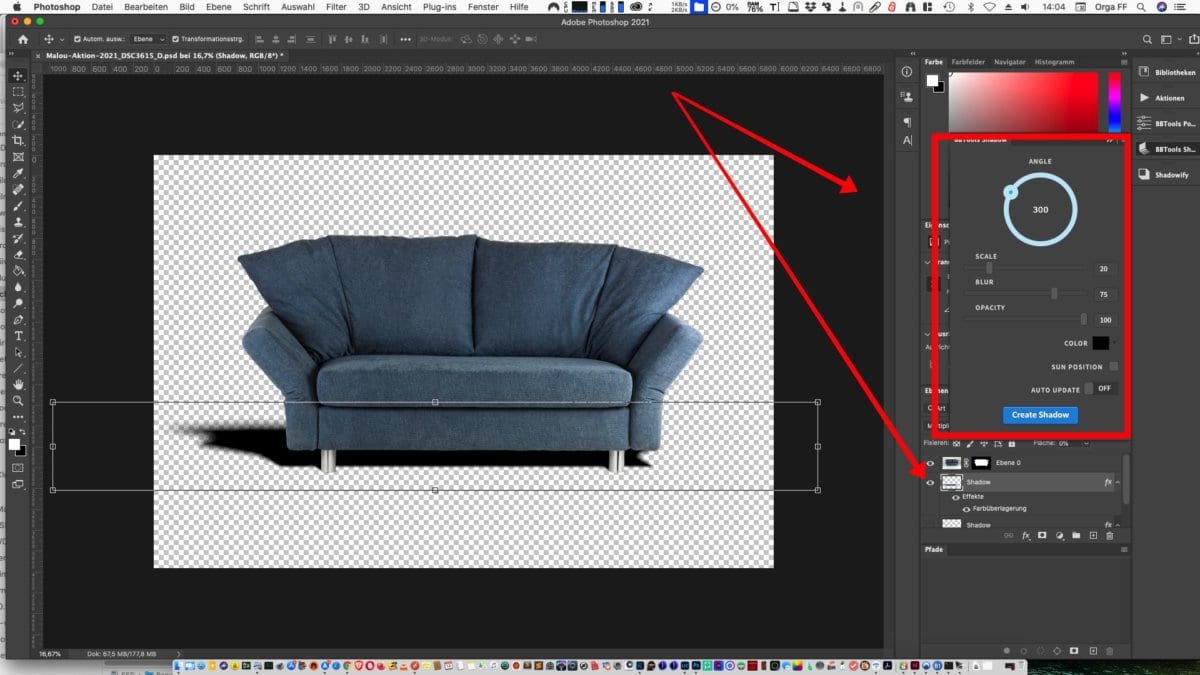1200x675 pixels.
Task: Click the Create Shadow button
Action: click(x=1040, y=415)
